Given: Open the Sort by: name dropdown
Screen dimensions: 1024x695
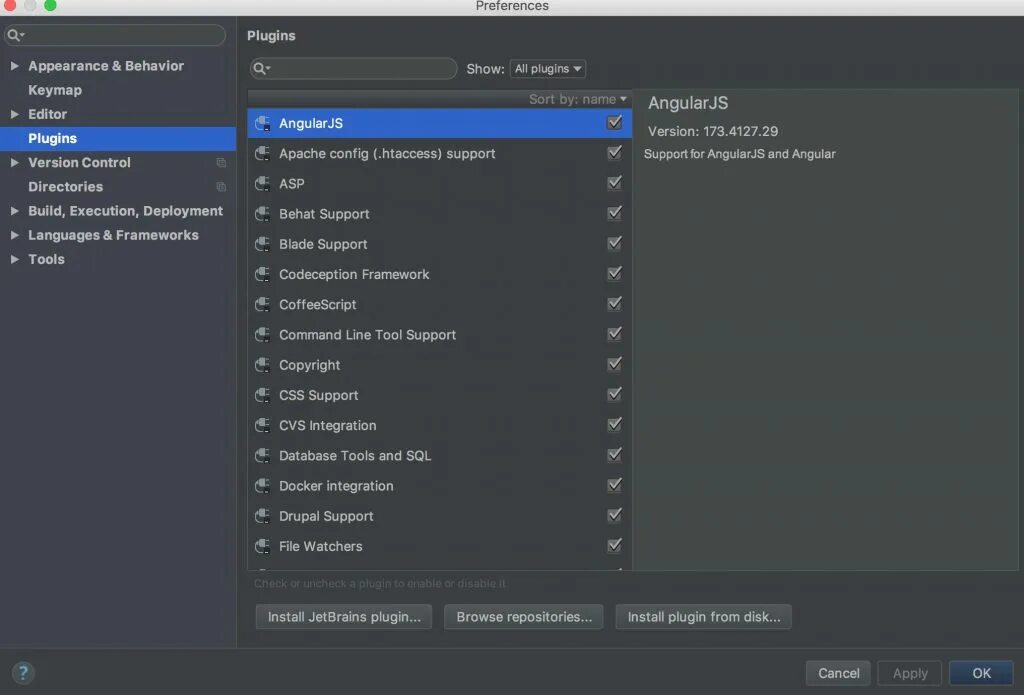Looking at the screenshot, I should (x=577, y=99).
